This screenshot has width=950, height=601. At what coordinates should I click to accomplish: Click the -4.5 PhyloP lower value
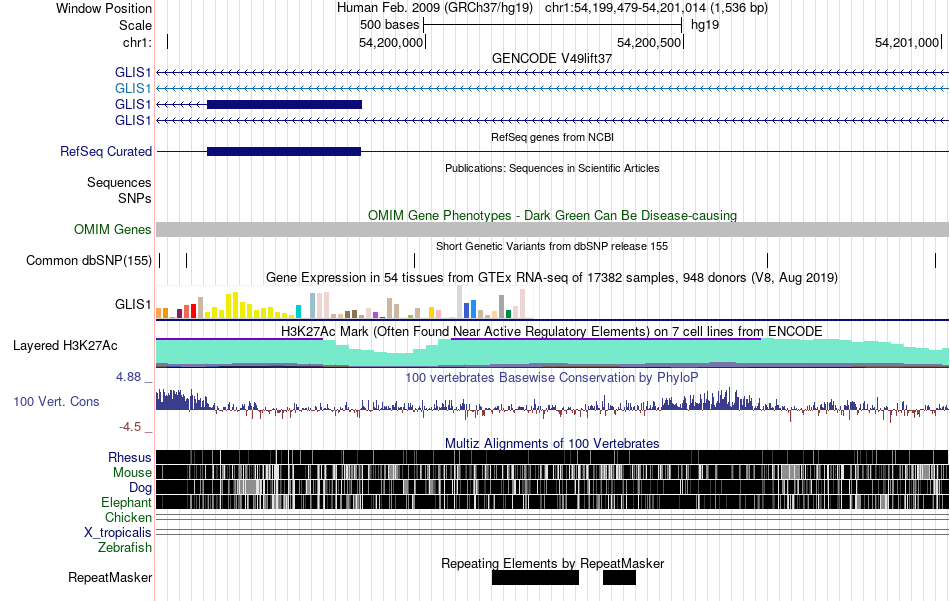[130, 427]
